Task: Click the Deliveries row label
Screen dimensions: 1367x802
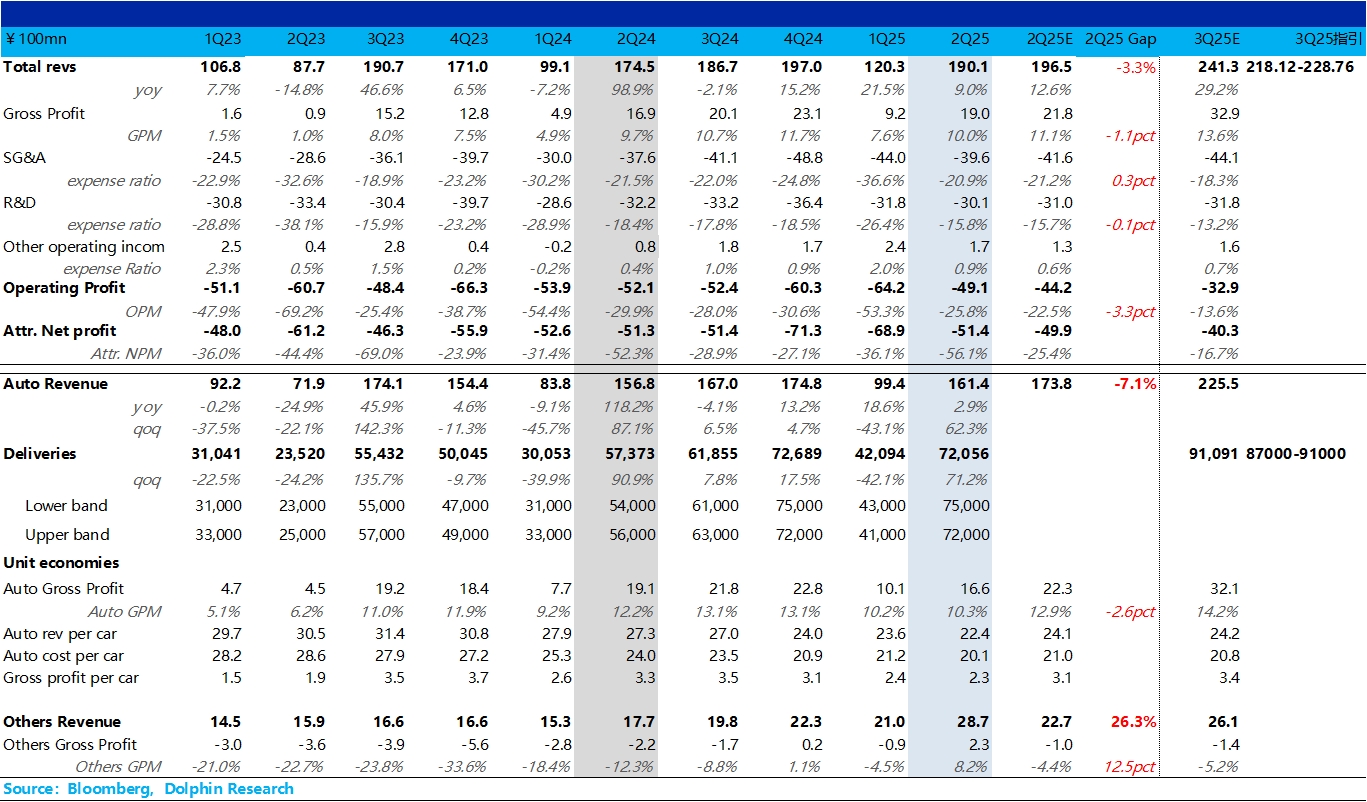Action: (x=39, y=454)
